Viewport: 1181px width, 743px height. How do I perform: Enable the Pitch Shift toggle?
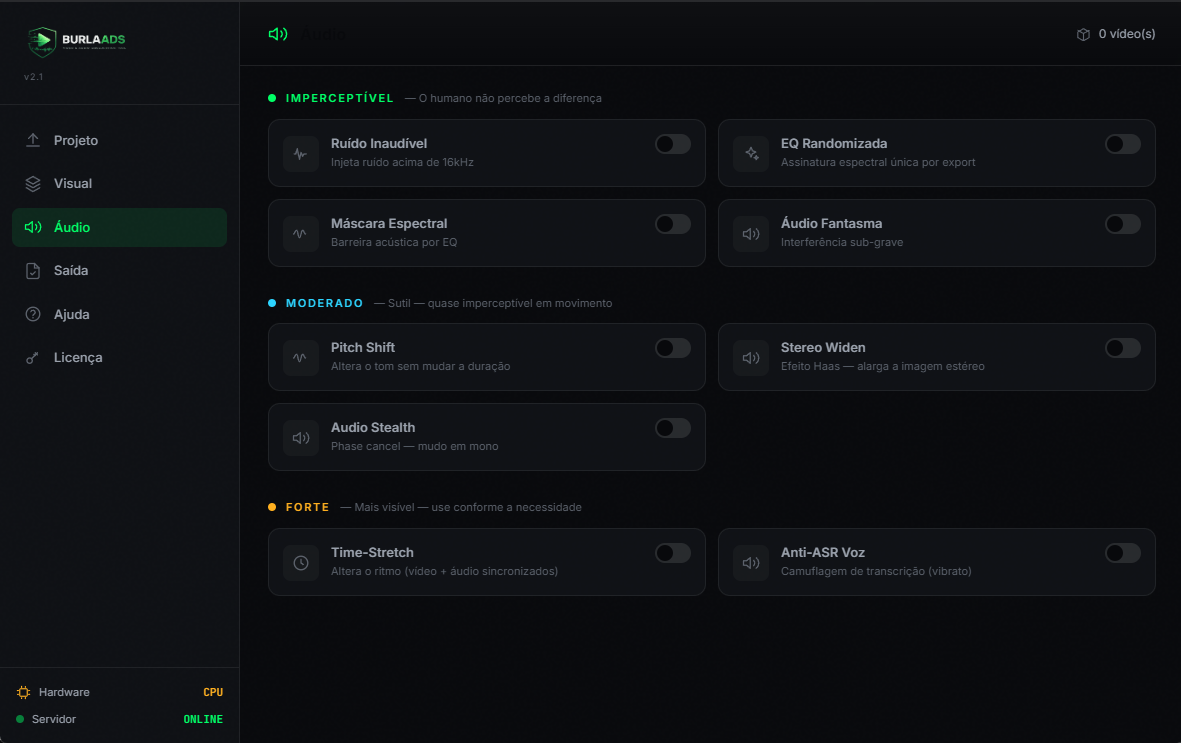click(673, 348)
